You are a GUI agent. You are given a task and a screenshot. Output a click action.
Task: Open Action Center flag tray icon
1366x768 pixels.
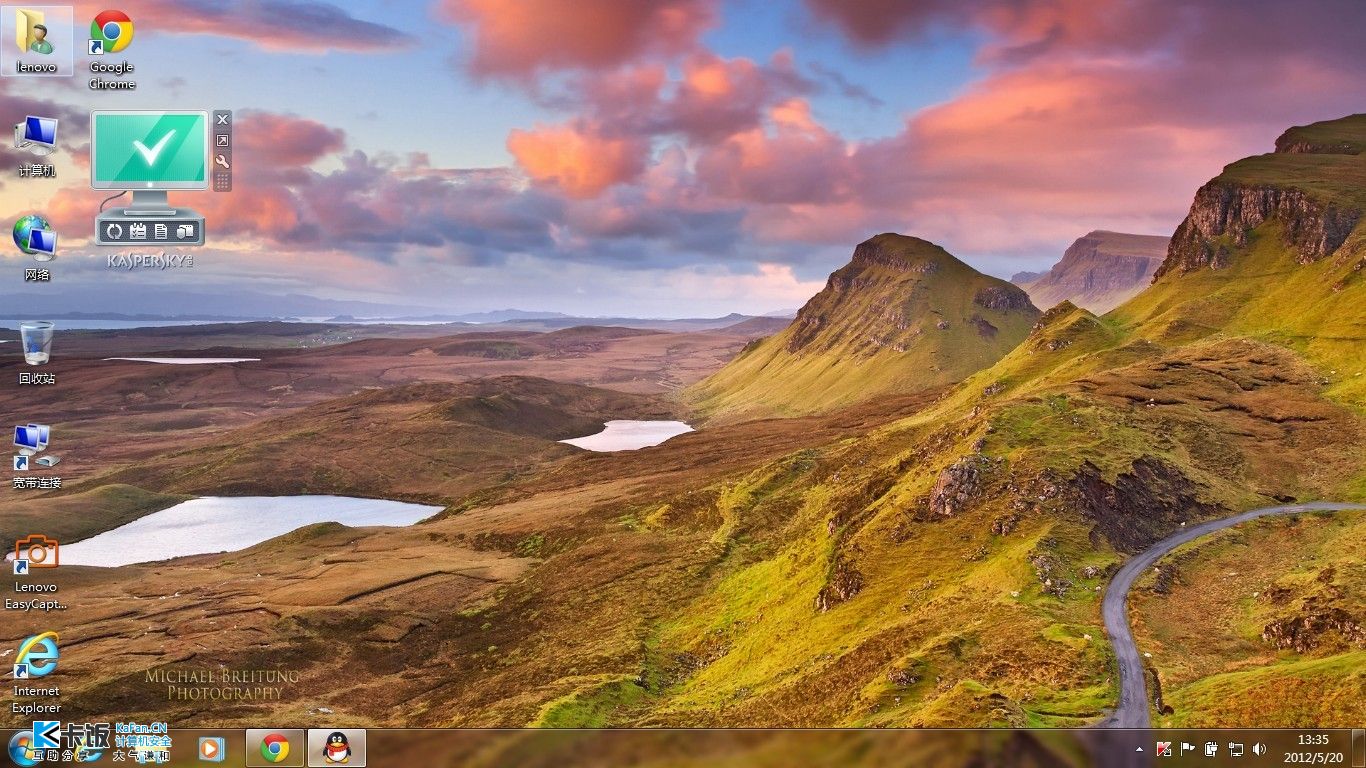coord(1188,749)
